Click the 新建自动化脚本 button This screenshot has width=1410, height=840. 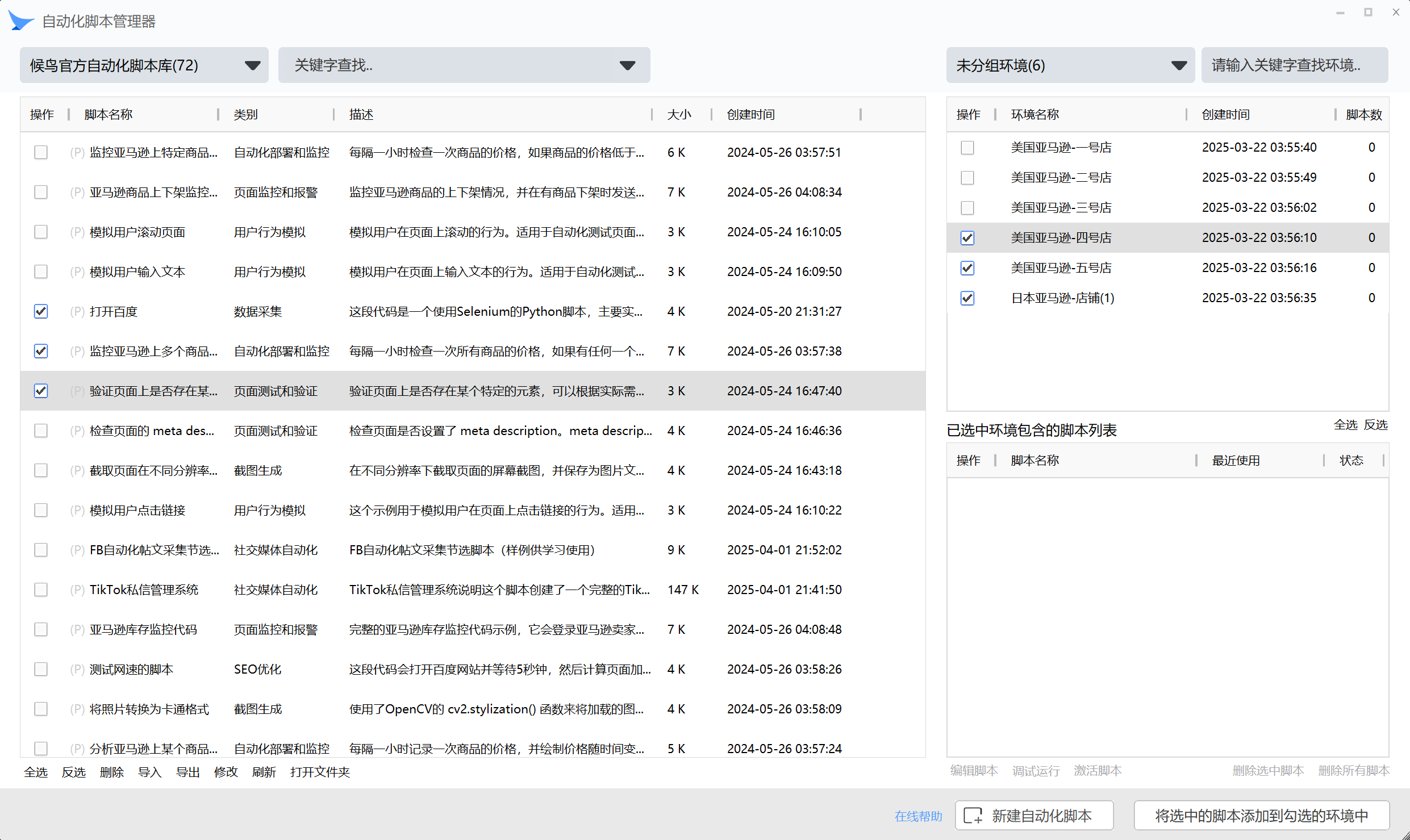tap(1034, 816)
